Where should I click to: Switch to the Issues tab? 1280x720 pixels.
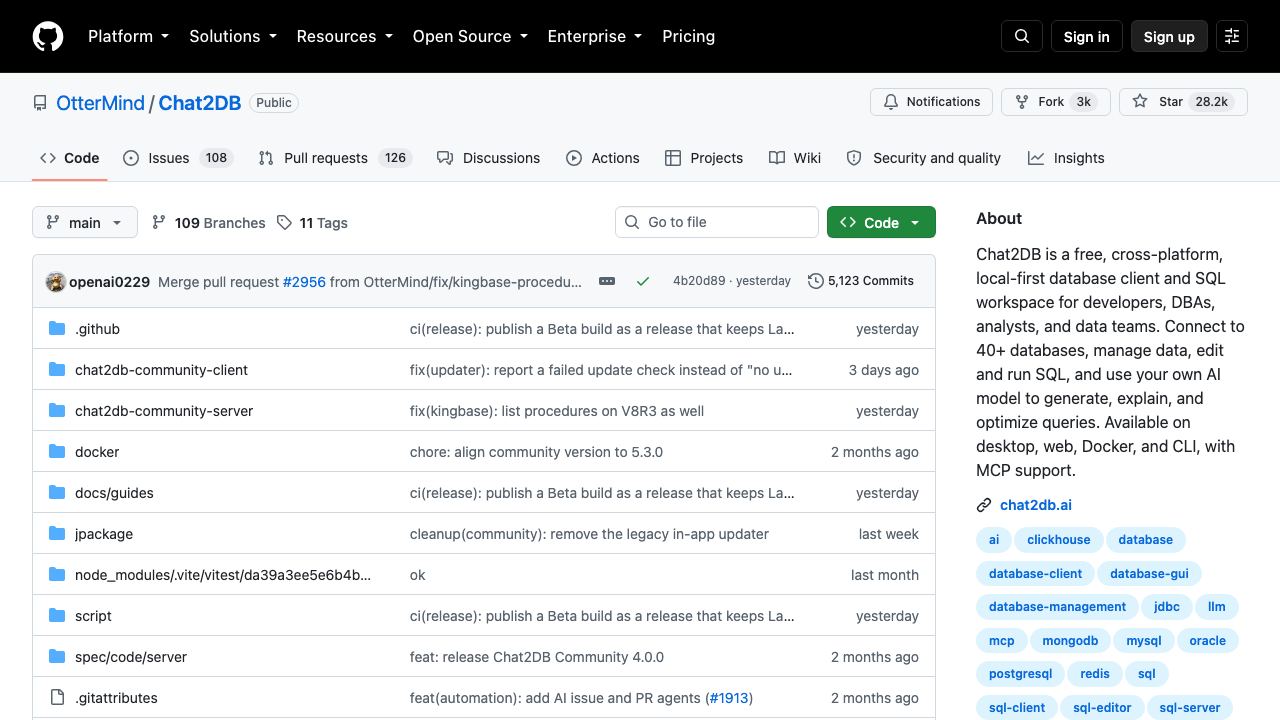coord(178,158)
